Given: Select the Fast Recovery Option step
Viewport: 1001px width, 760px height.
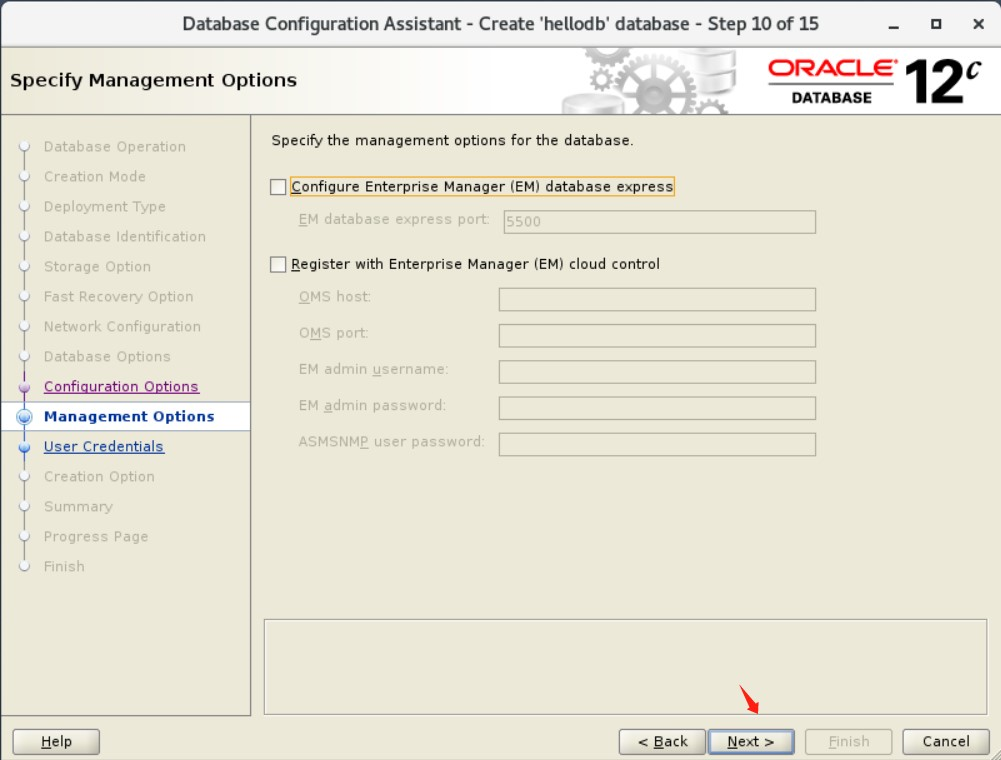Looking at the screenshot, I should (118, 296).
